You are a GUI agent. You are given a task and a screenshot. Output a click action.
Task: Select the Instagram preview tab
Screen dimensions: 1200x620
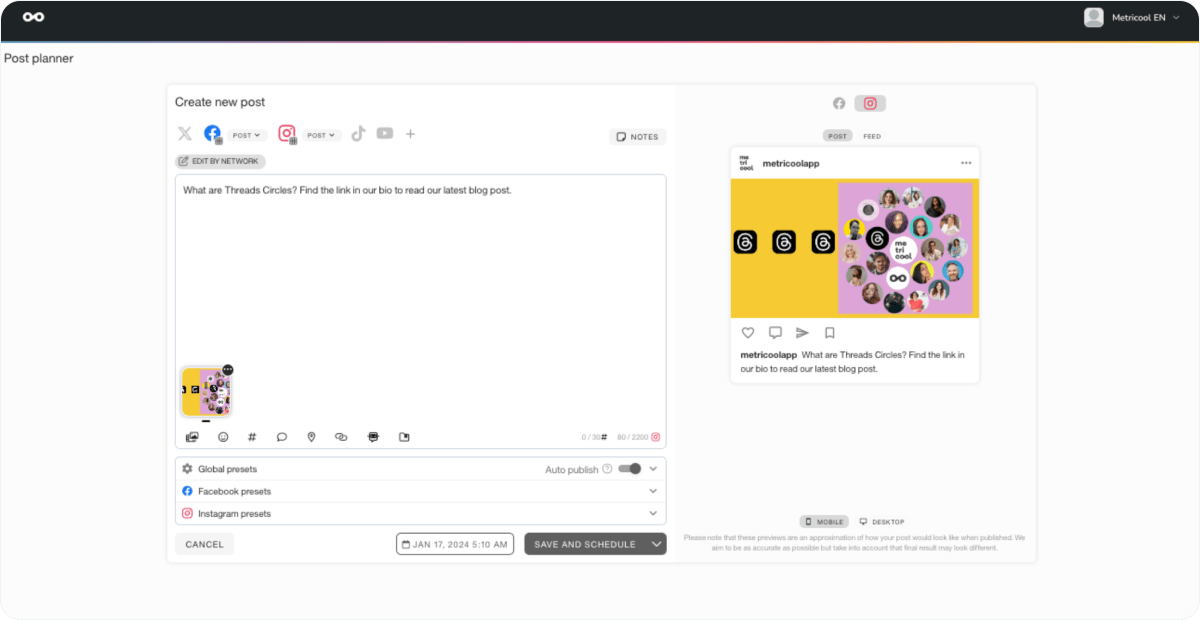pos(870,103)
